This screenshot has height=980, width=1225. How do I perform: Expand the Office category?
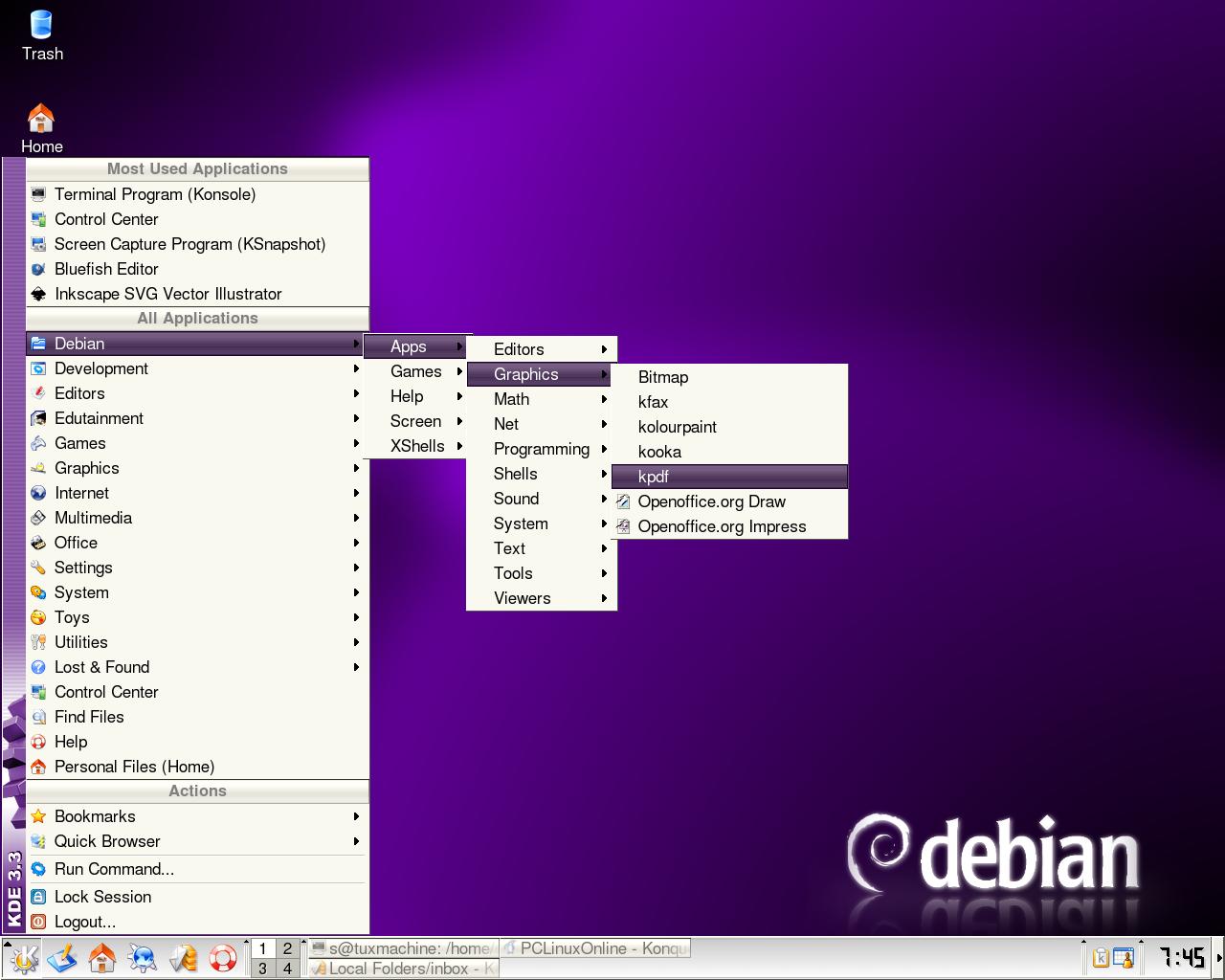(197, 543)
